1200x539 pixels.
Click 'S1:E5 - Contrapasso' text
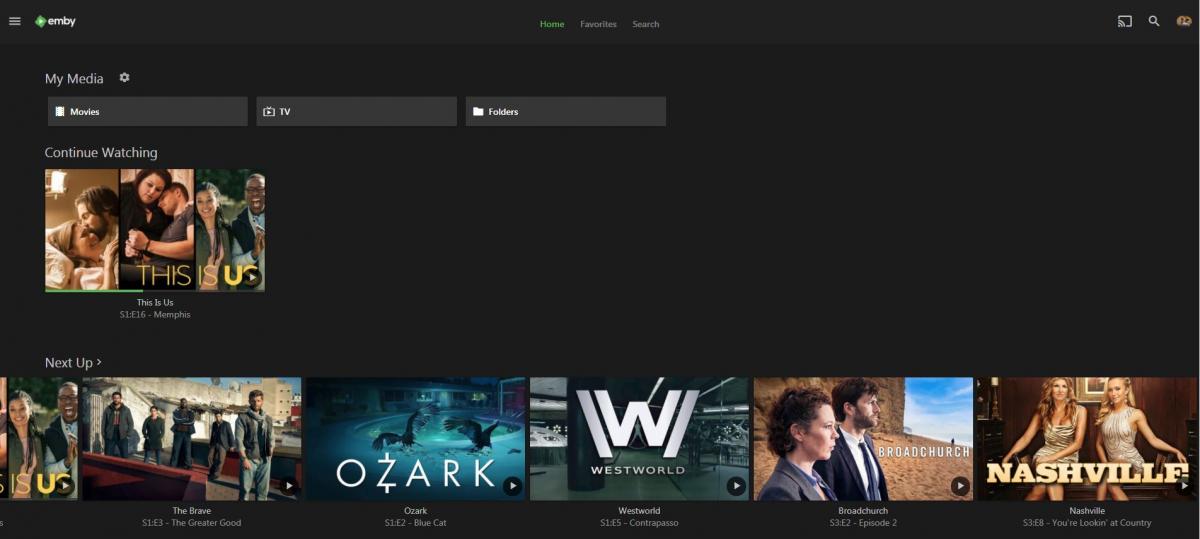pos(639,523)
